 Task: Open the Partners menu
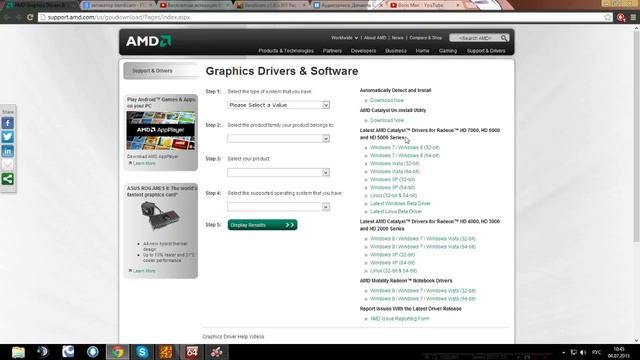(332, 51)
